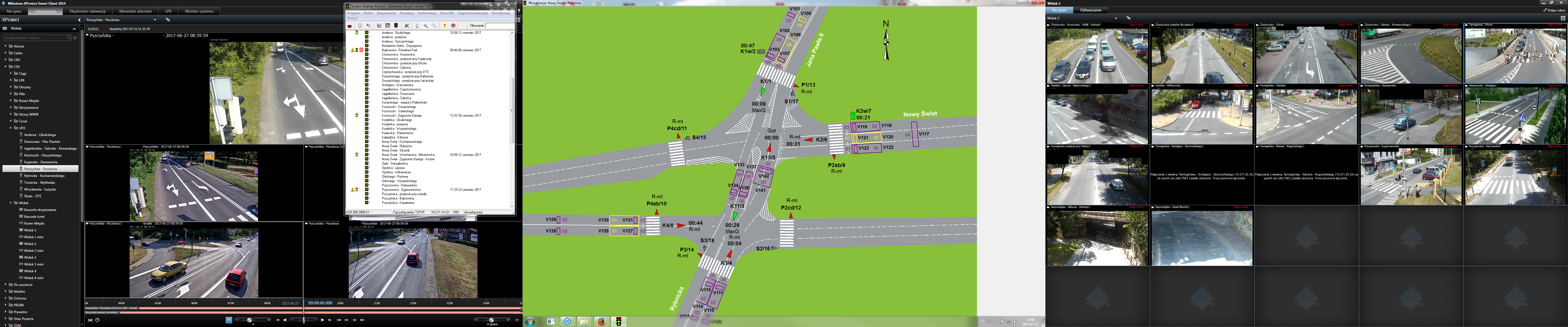The height and width of the screenshot is (327, 1568).
Task: Open the Menedżer alarmów tab
Action: (135, 11)
